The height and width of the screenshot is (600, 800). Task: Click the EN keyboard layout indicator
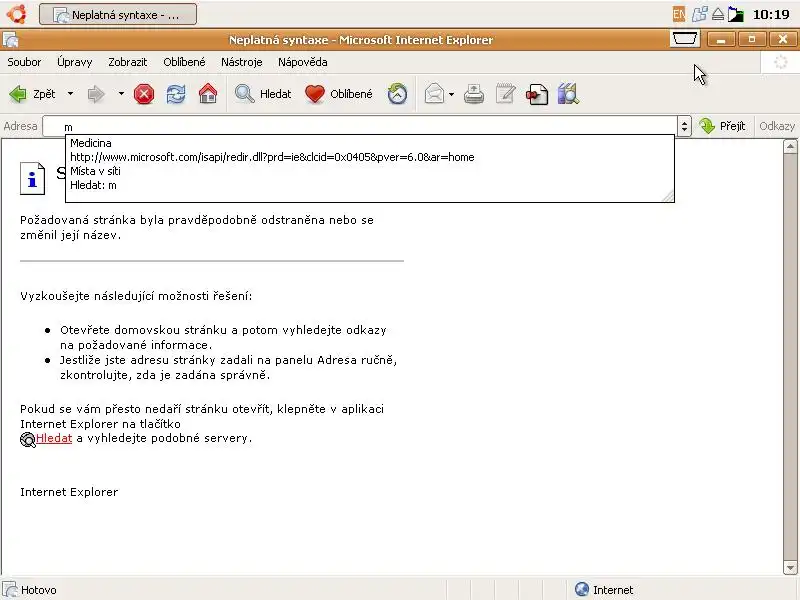point(679,14)
